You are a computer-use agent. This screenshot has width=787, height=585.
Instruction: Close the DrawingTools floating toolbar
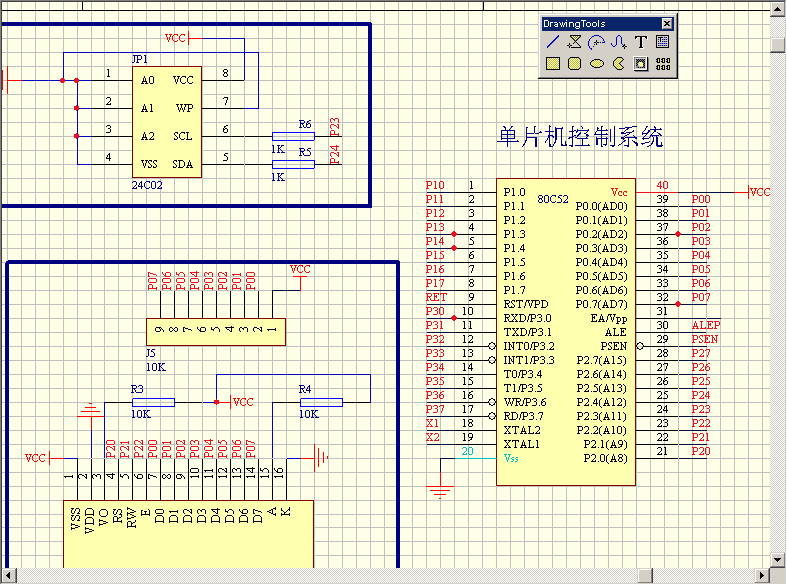click(667, 24)
